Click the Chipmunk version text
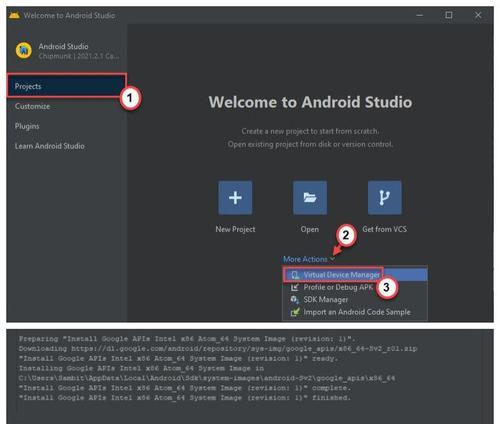This screenshot has height=424, width=500. (x=79, y=56)
